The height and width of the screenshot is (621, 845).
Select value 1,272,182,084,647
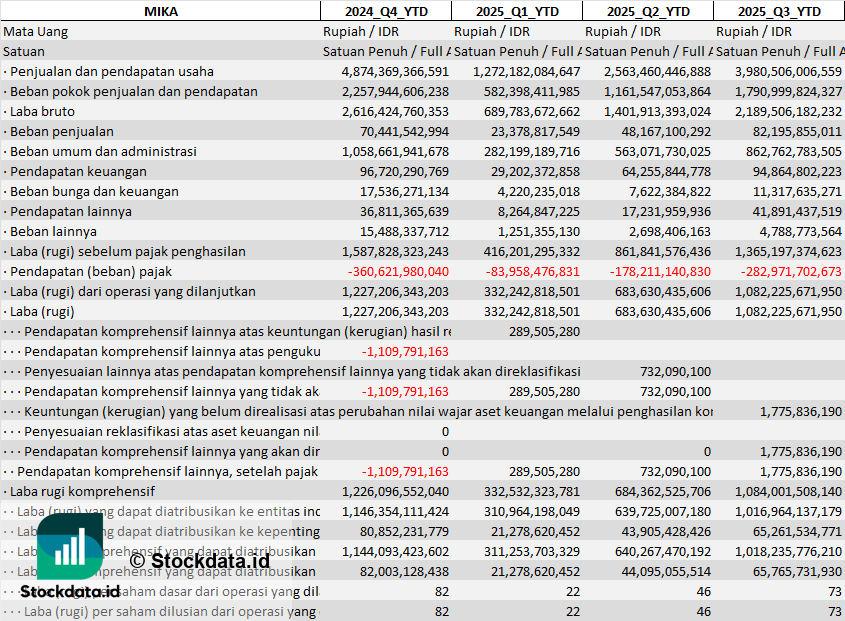coord(527,72)
